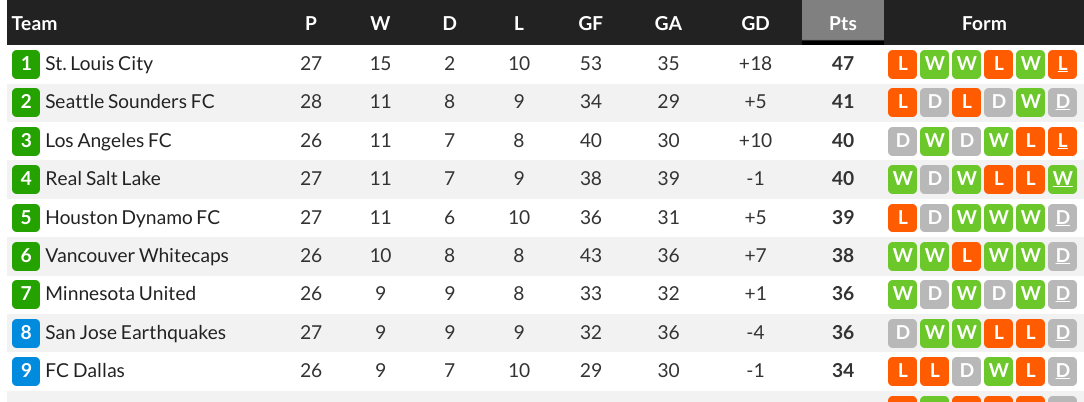Open the Seattle Sounders FC team link
The width and height of the screenshot is (1084, 402).
(130, 102)
